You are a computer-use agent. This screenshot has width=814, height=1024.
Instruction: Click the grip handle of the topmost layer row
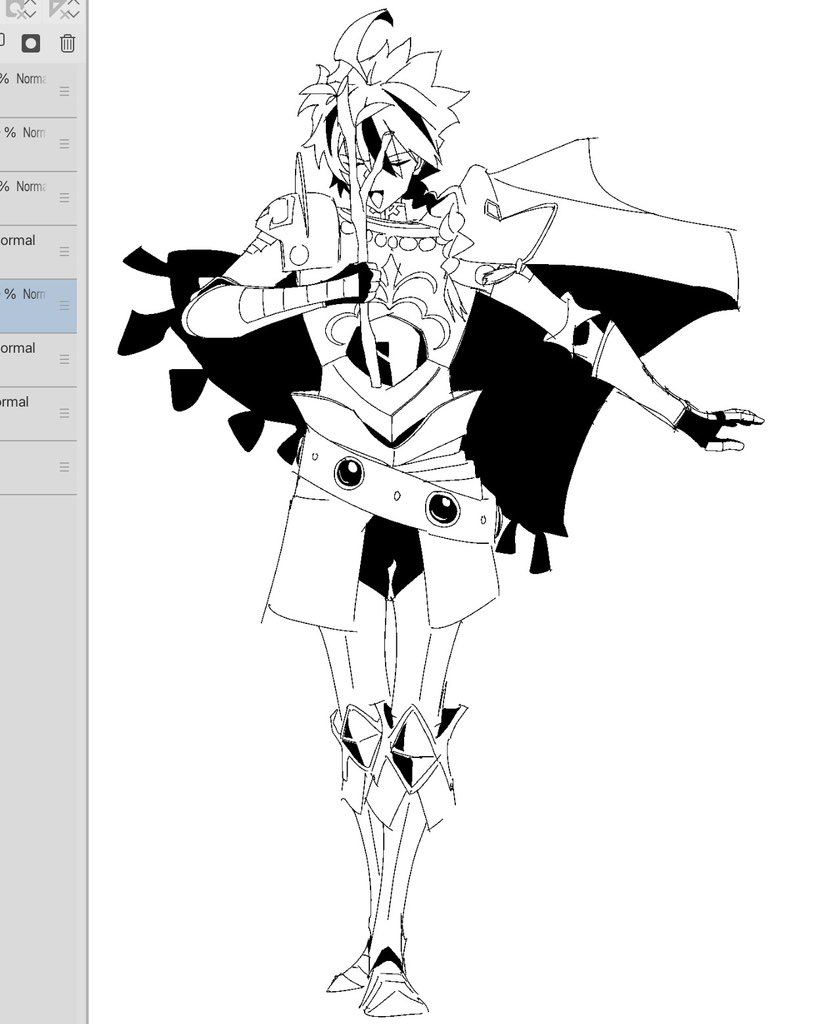(x=64, y=90)
